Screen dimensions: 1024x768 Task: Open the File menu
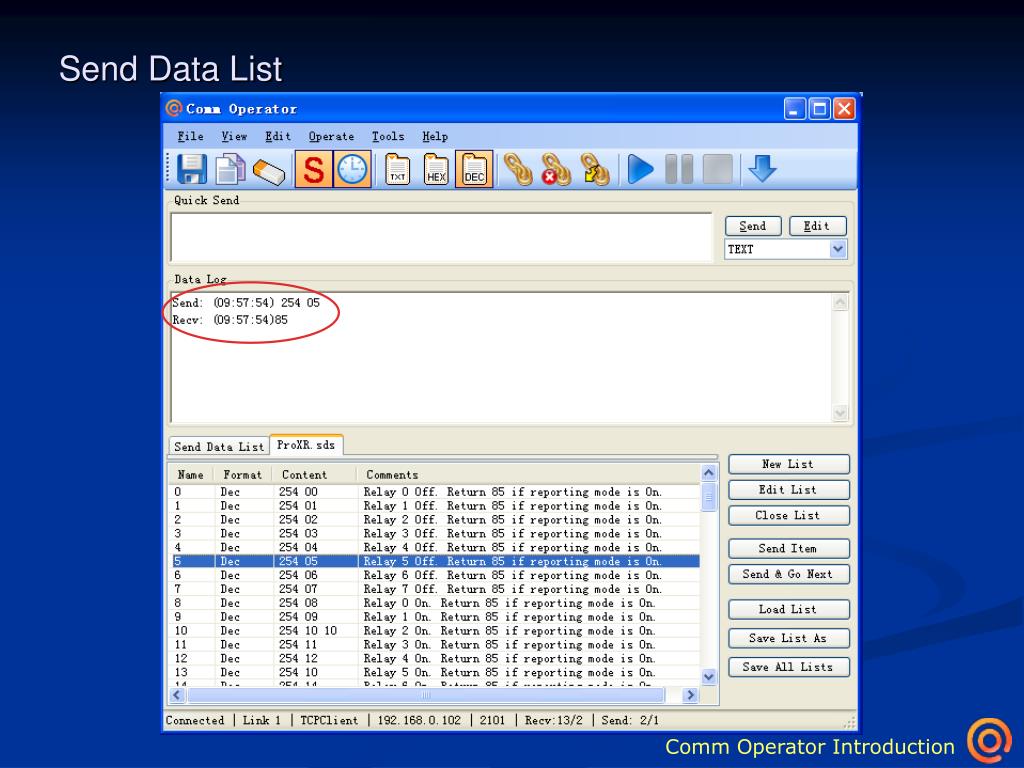point(190,136)
